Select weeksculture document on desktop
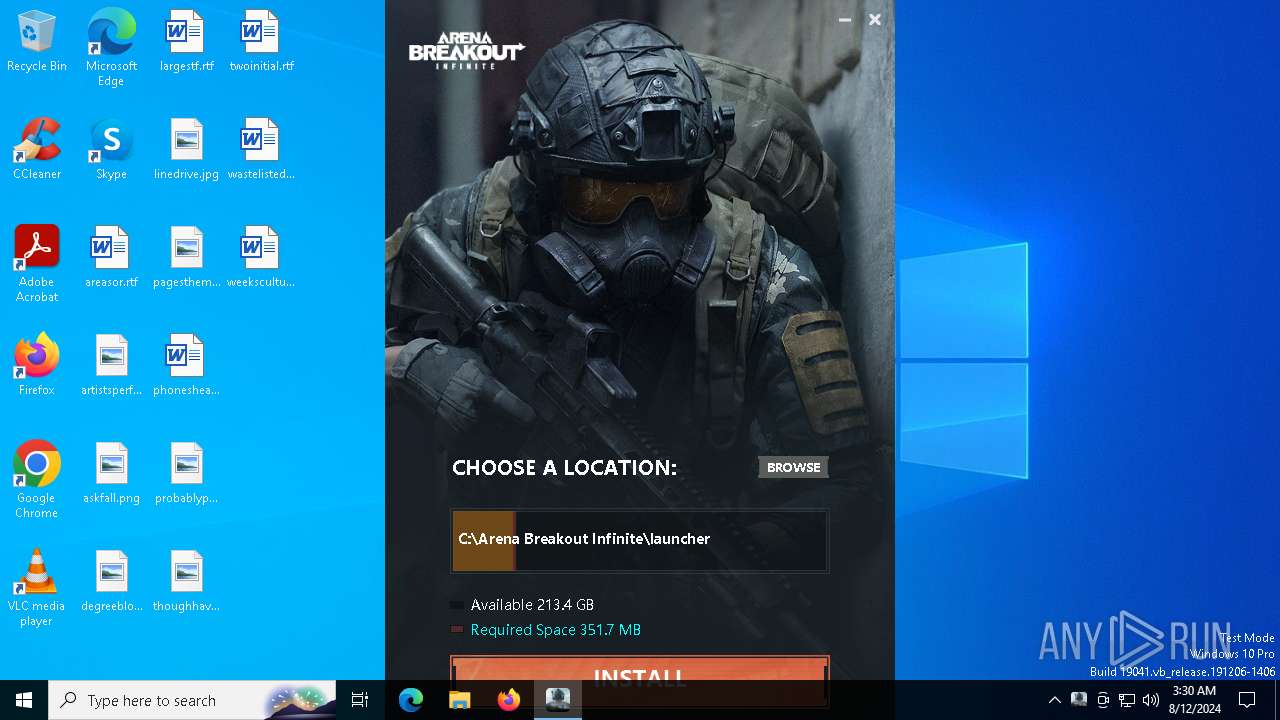1280x720 pixels. pos(261,258)
